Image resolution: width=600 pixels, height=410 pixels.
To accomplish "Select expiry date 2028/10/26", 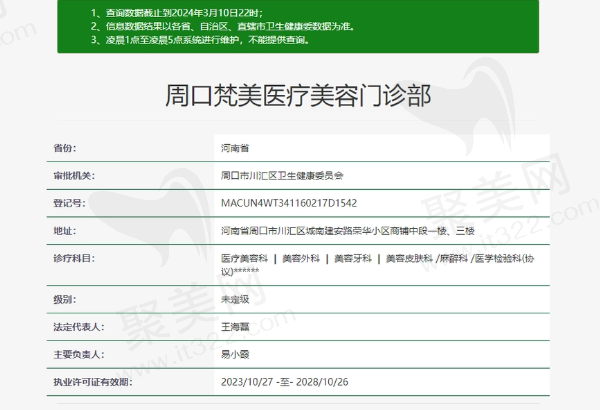I will click(x=322, y=382).
